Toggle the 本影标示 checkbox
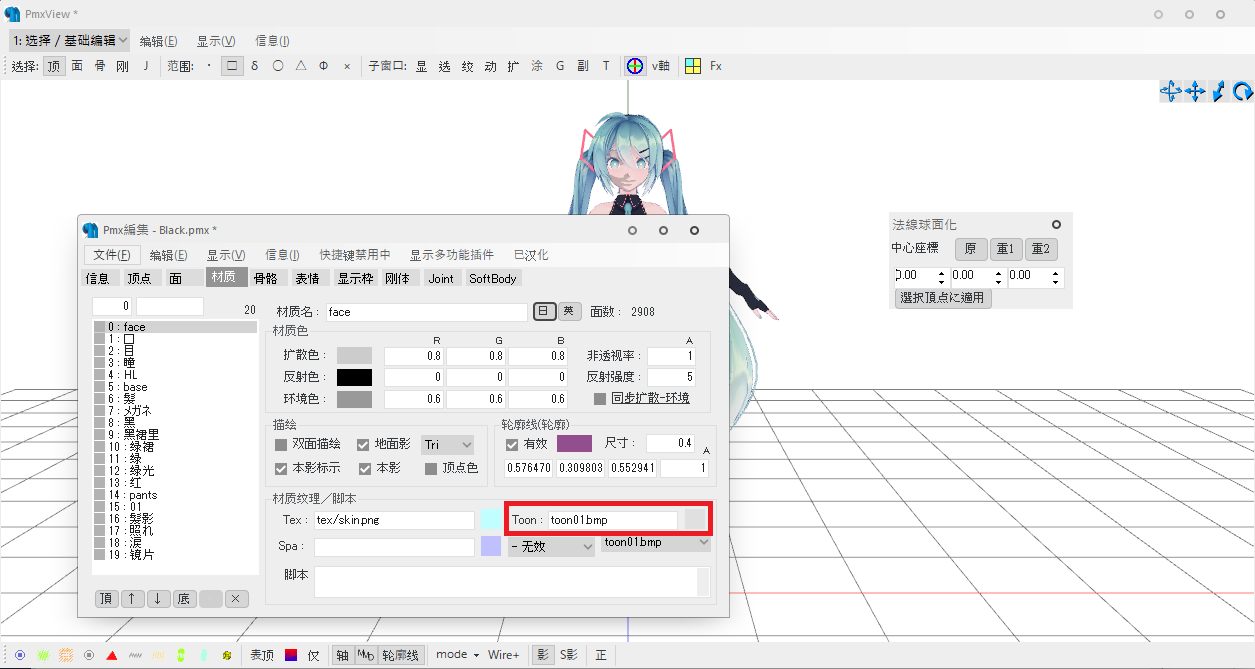This screenshot has width=1255, height=669. [281, 468]
